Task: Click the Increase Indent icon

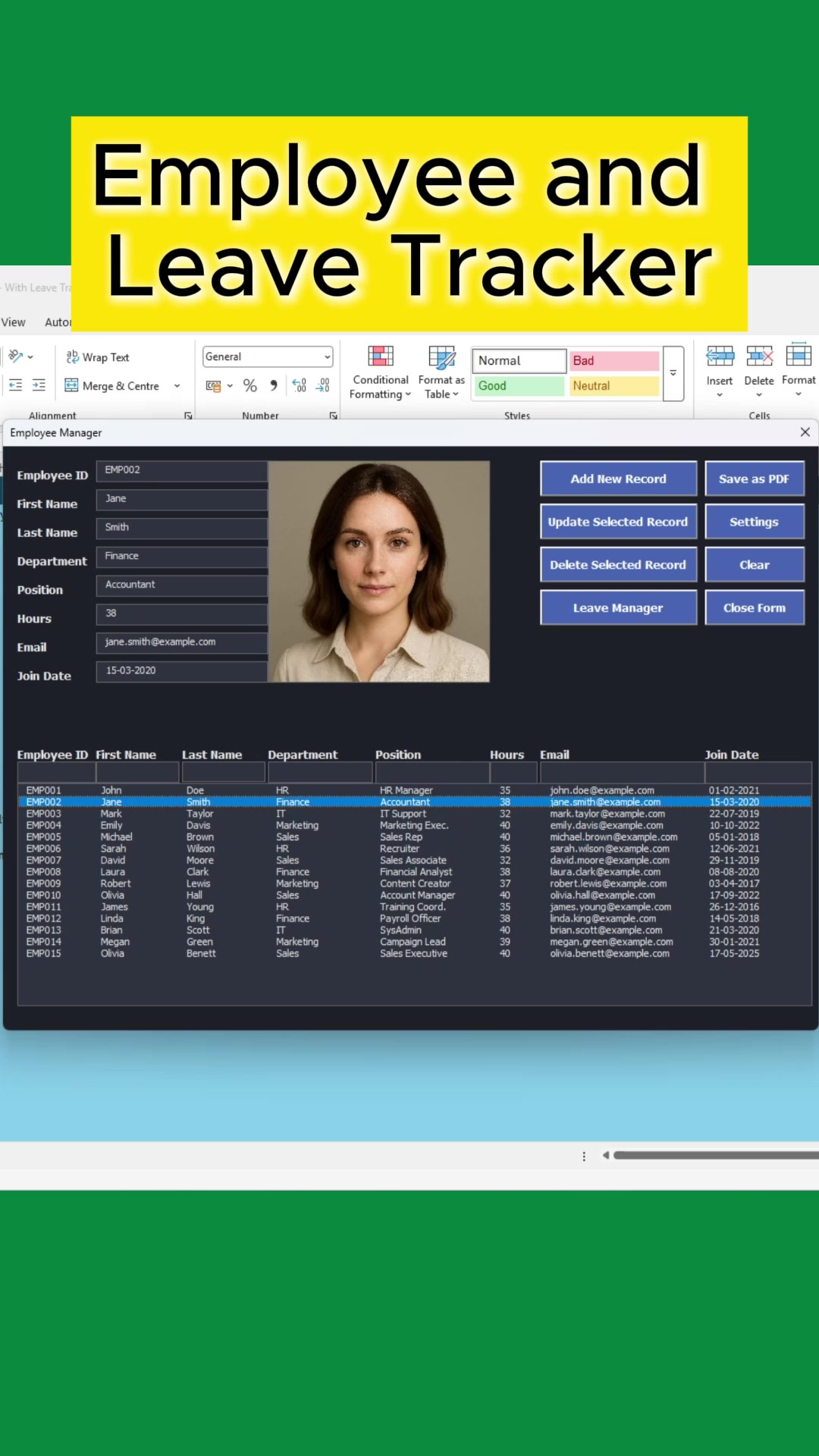Action: pos(39,385)
